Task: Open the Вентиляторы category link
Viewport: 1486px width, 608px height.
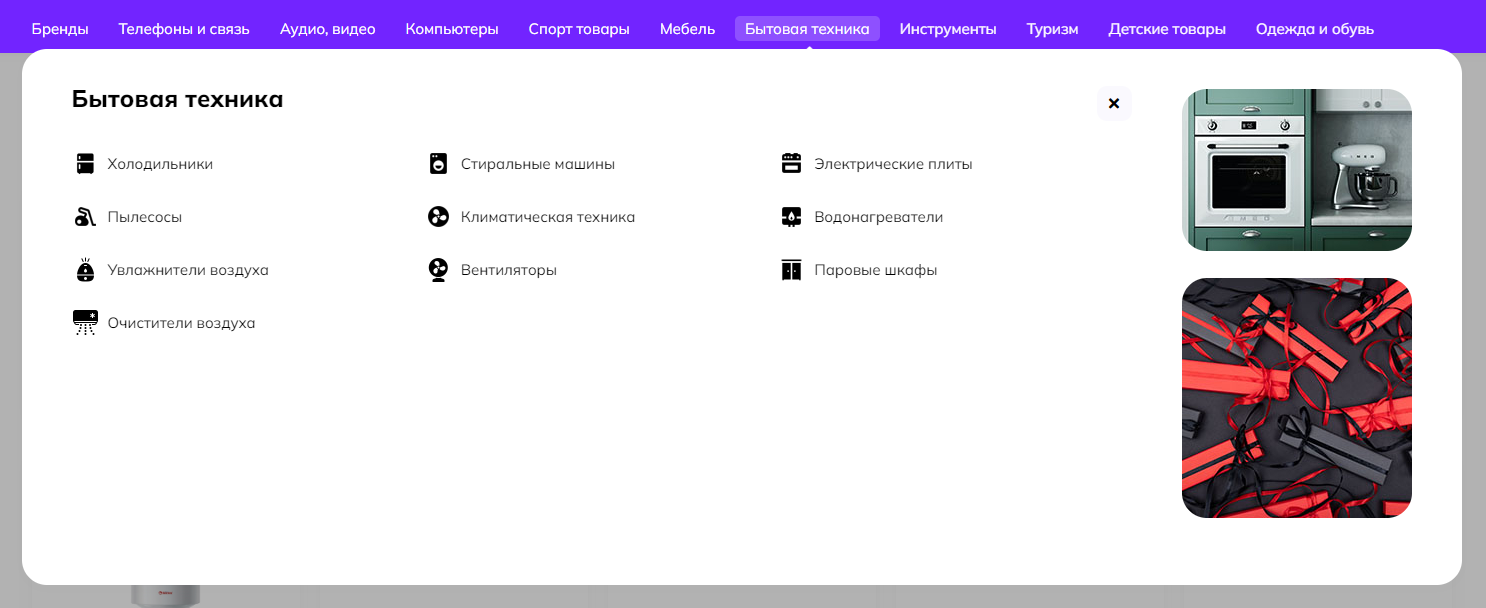Action: [509, 270]
